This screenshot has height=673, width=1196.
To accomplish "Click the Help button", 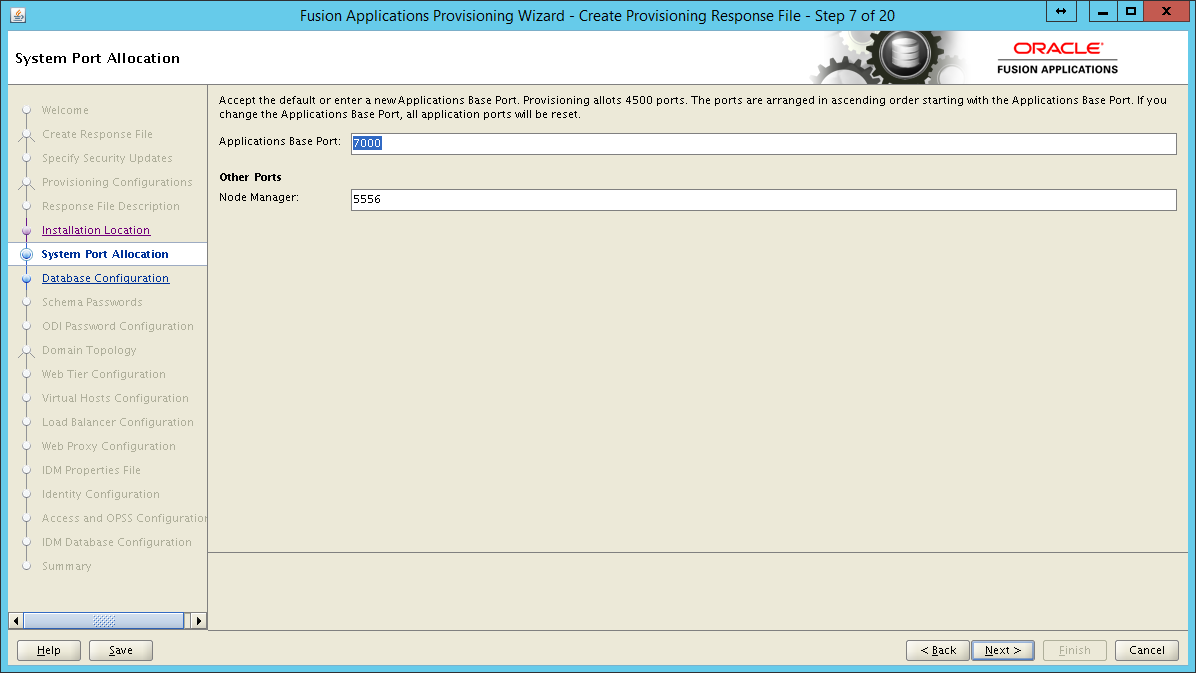I will 49,650.
